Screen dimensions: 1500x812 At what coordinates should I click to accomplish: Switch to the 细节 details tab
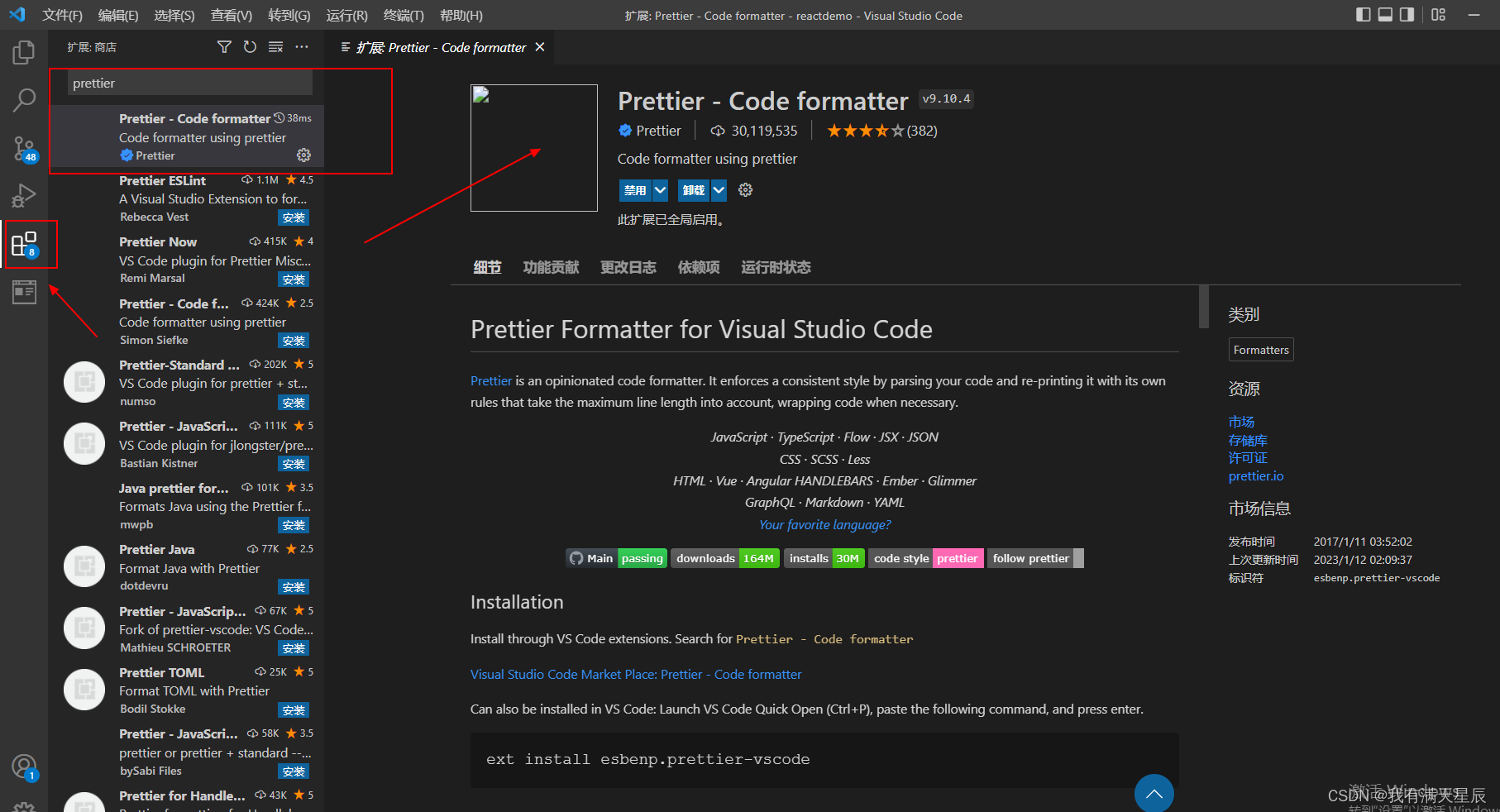[x=487, y=267]
